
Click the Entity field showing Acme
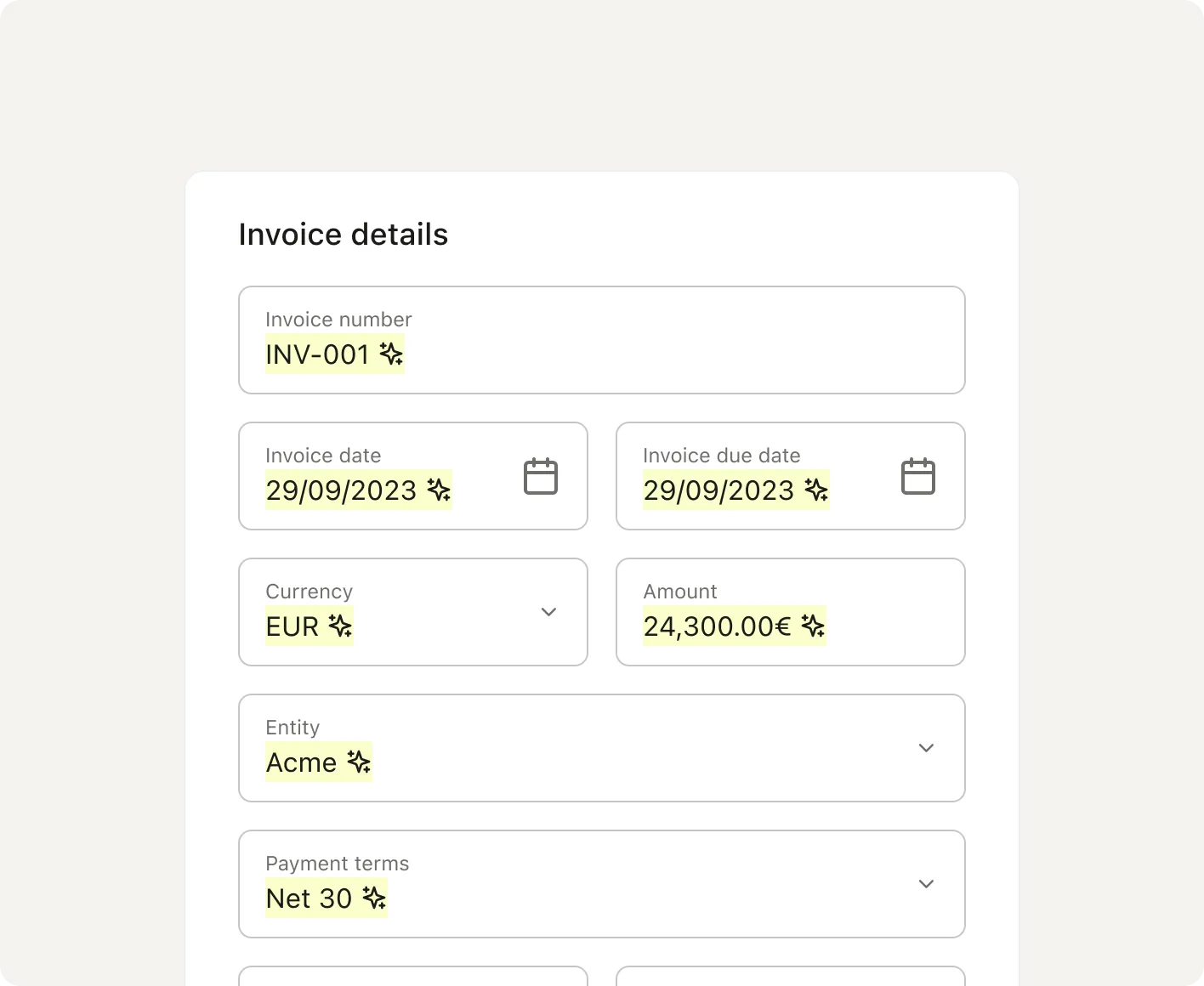click(x=595, y=748)
